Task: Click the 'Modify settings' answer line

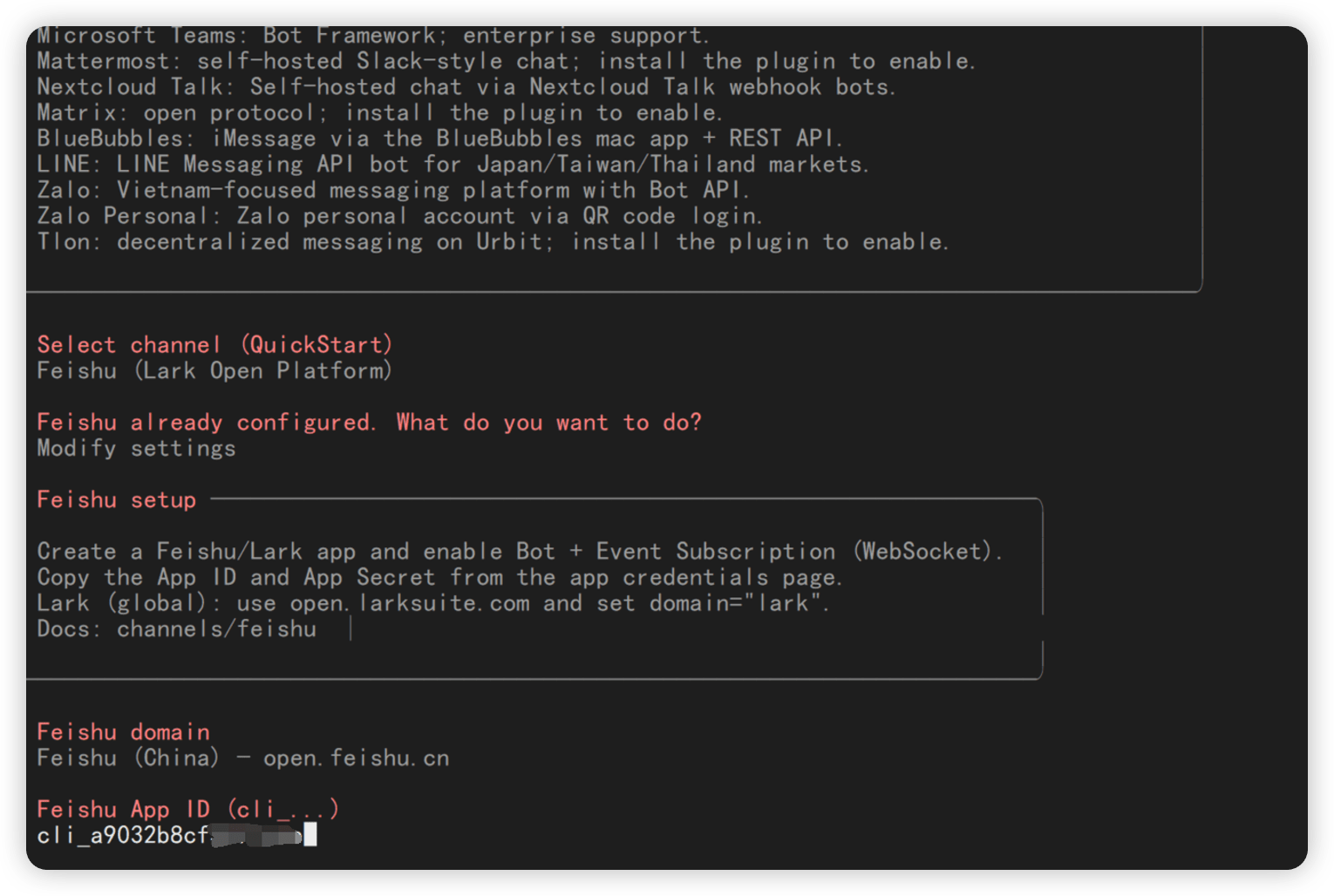Action: click(x=136, y=448)
